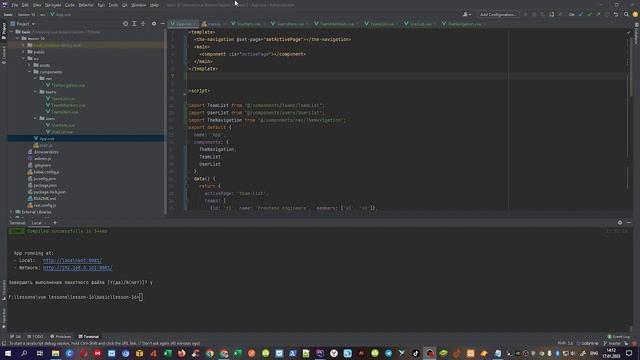Screen dimensions: 640x360
Task: Open the Navigate menu
Action: (x=53, y=5)
